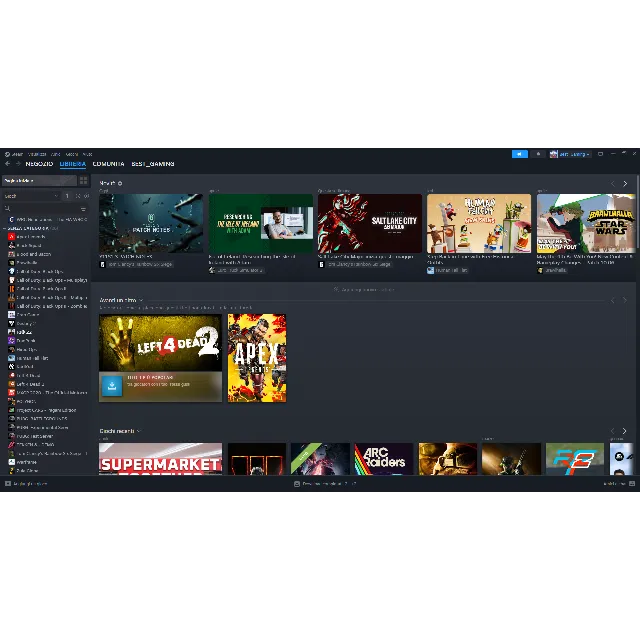Click the Brawlhalla icon in sidebar list
Viewport: 640px width, 640px height.
11,263
